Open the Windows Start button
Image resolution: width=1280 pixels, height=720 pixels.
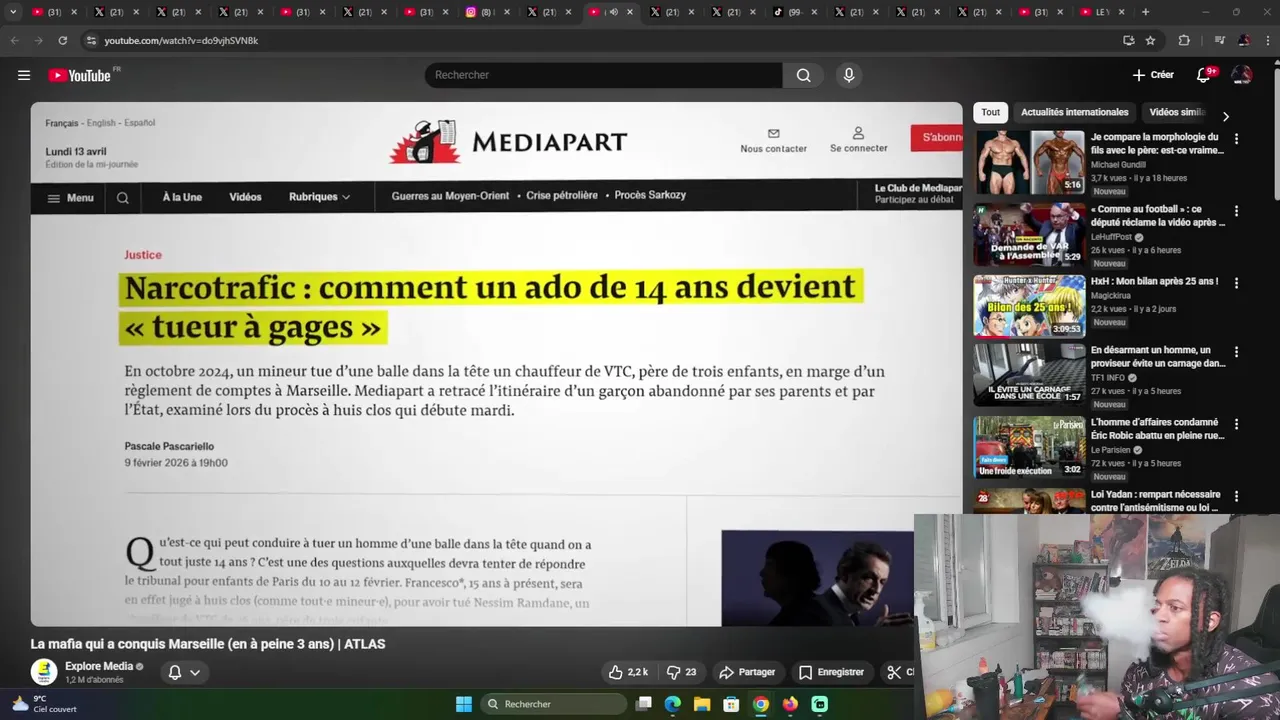464,704
